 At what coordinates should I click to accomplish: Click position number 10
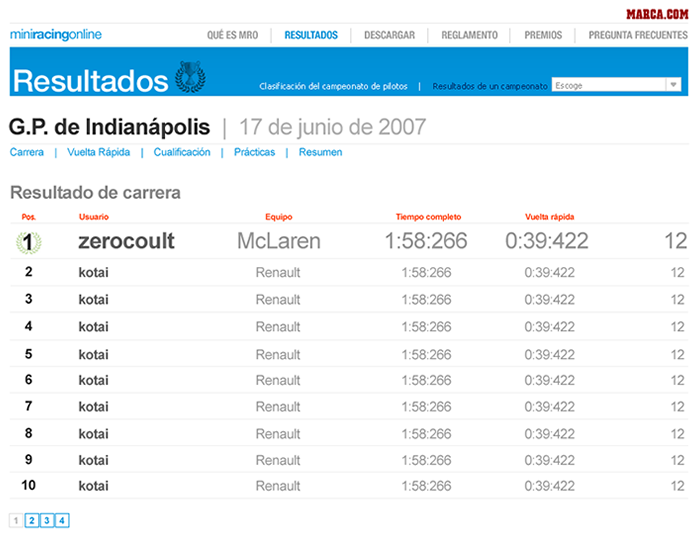(x=29, y=485)
